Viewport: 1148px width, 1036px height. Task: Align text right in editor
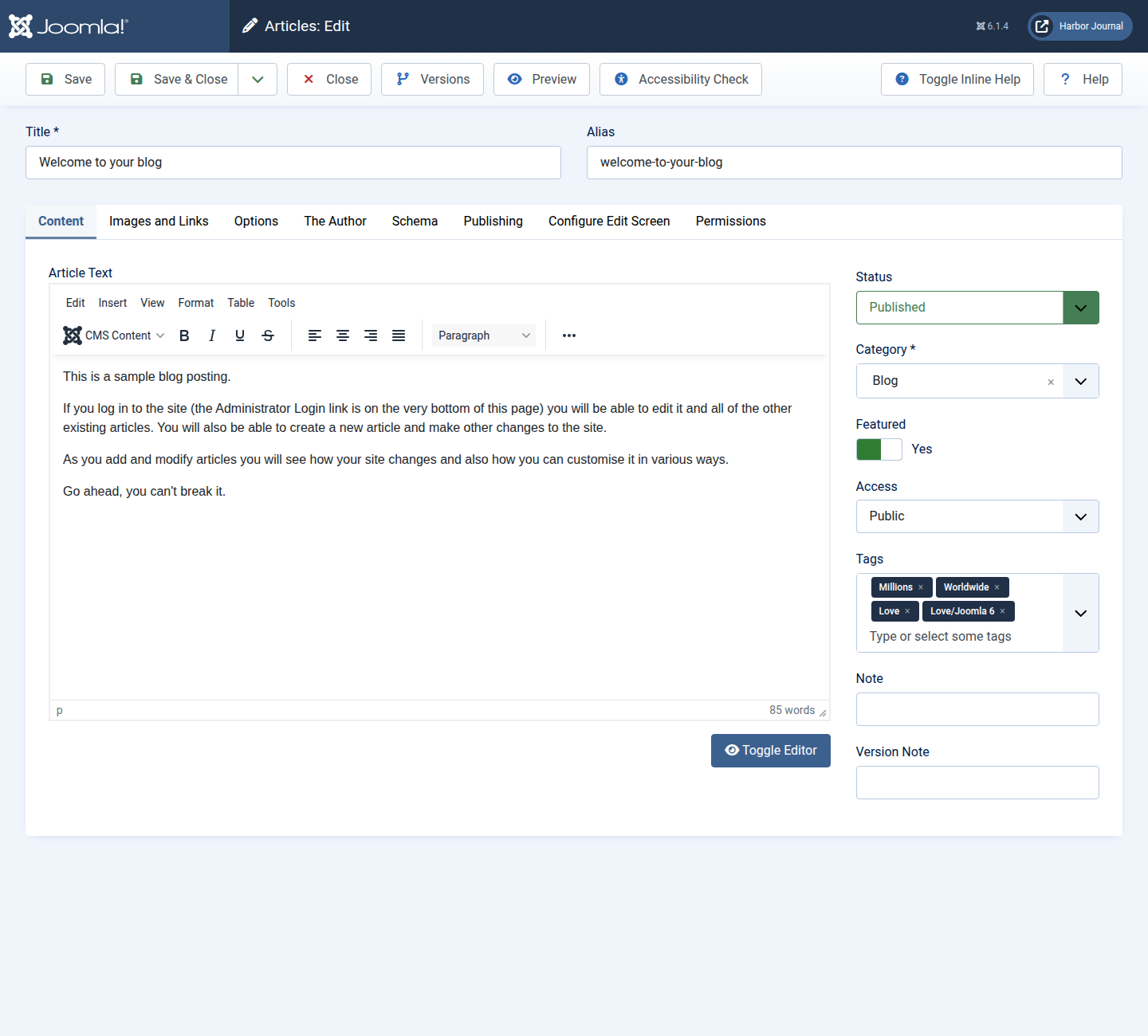pos(371,336)
